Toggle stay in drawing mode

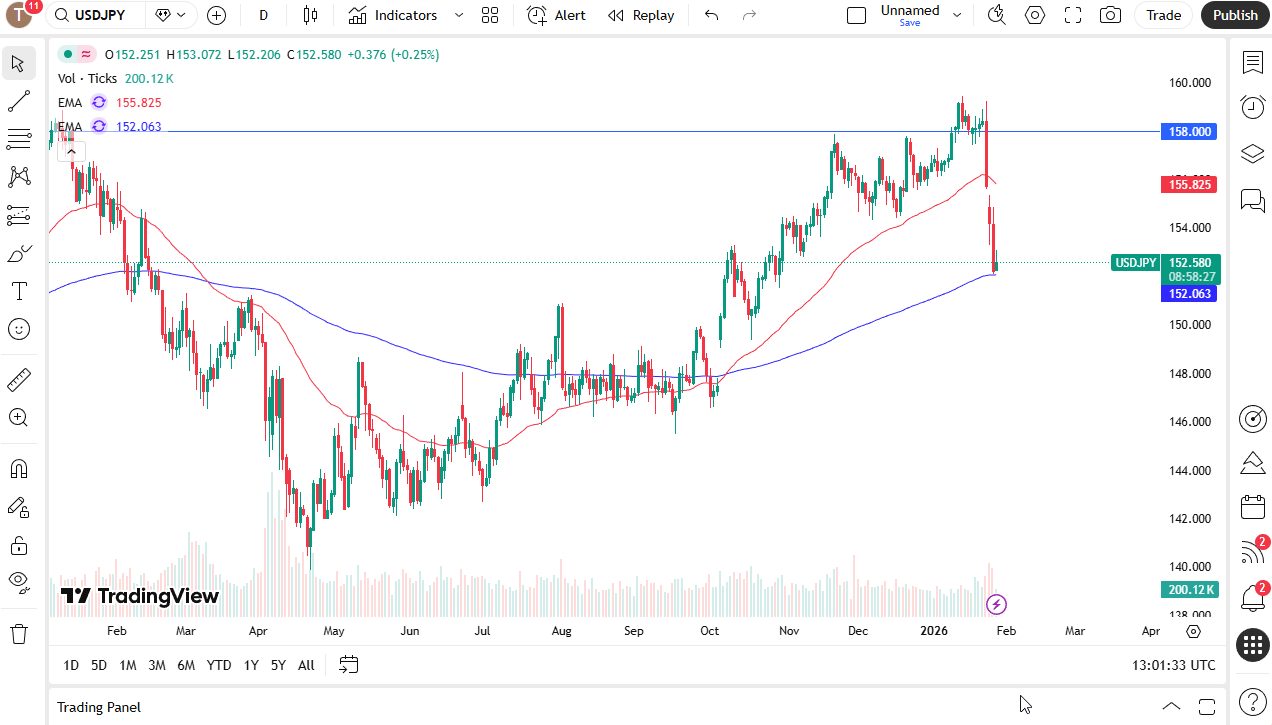18,507
